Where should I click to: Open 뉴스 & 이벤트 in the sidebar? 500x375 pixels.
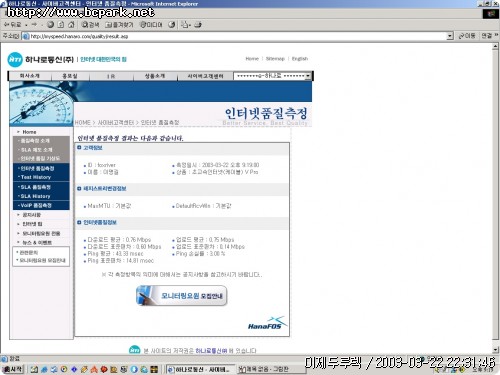pyautogui.click(x=37, y=243)
